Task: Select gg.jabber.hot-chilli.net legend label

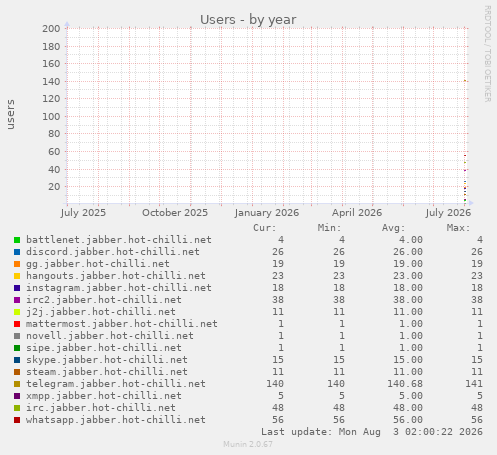Action: pyautogui.click(x=98, y=264)
